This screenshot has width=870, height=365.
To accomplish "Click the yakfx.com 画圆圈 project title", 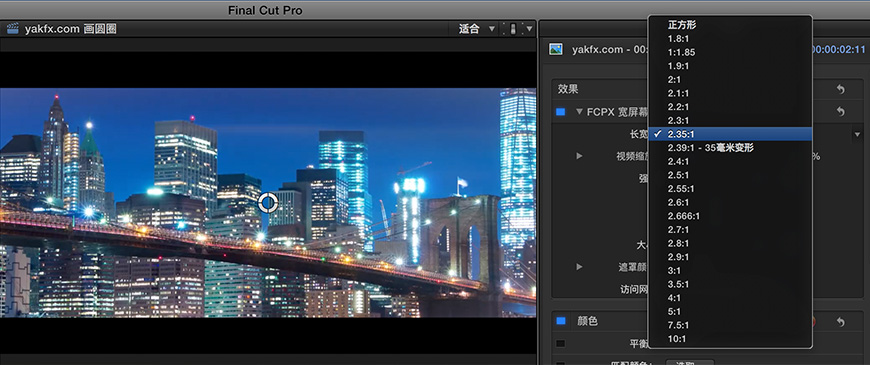I will point(70,29).
